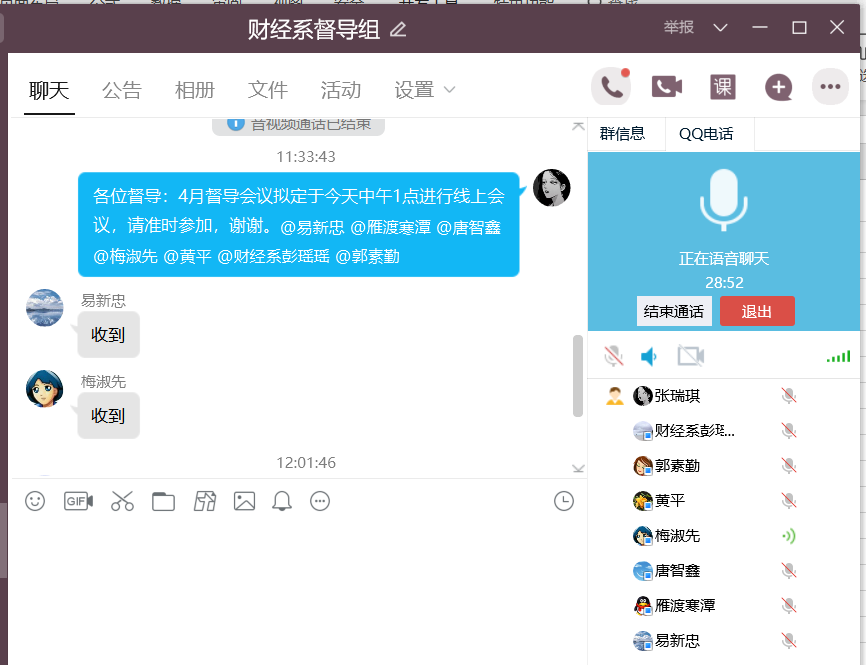Click the image picture icon
The height and width of the screenshot is (665, 866).
pos(244,501)
